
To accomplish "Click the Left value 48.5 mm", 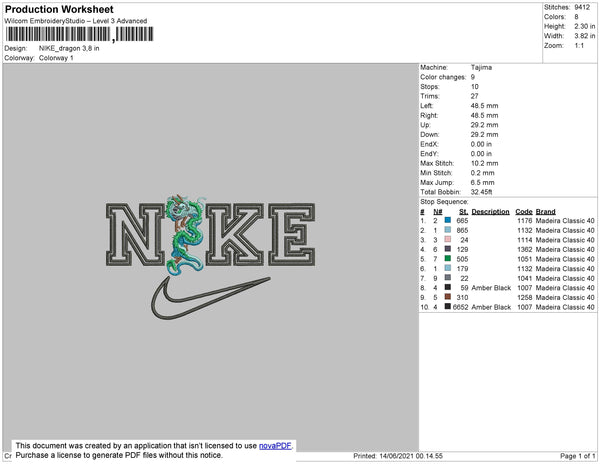I will click(484, 106).
